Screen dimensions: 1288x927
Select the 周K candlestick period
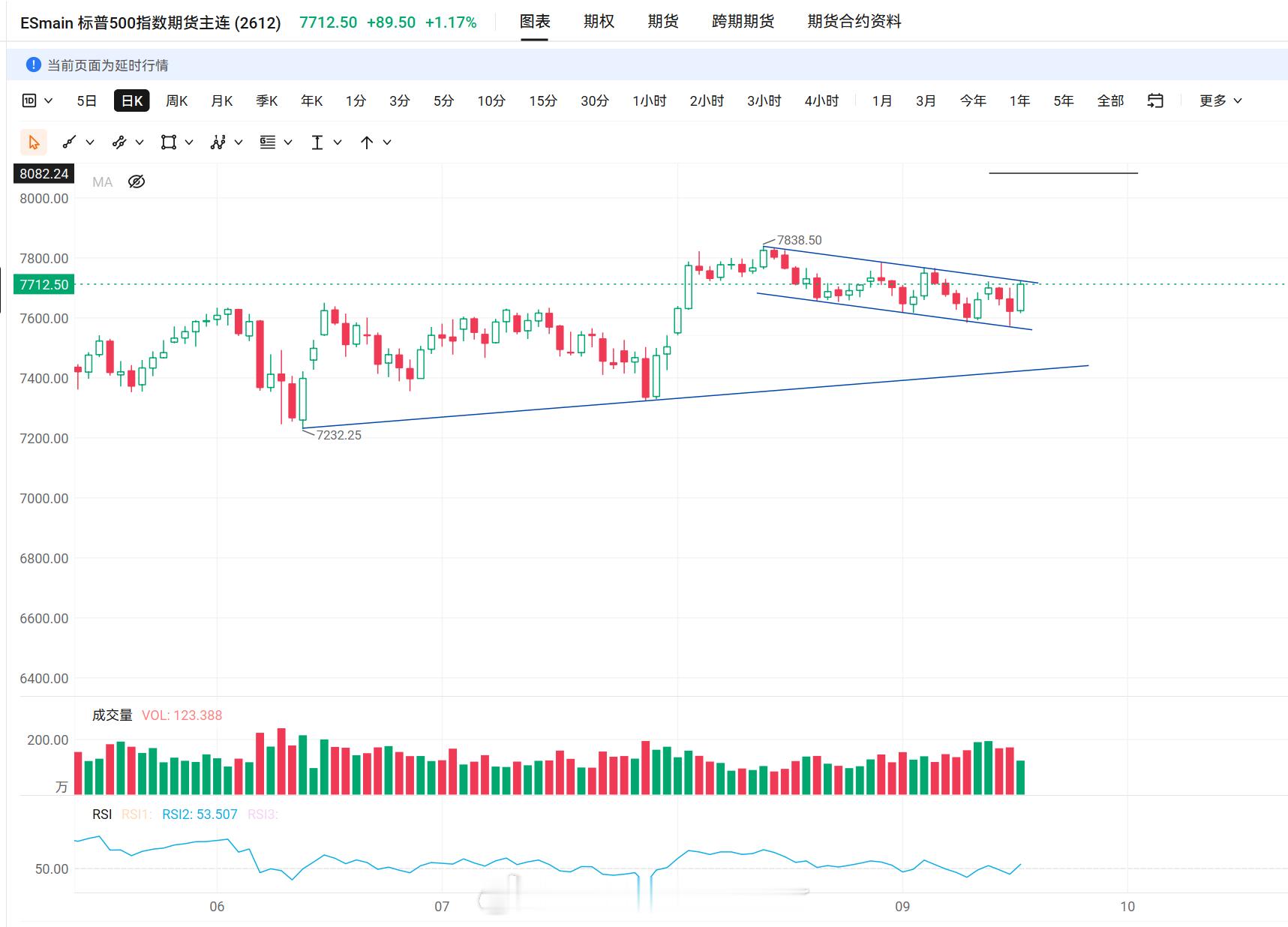click(177, 100)
